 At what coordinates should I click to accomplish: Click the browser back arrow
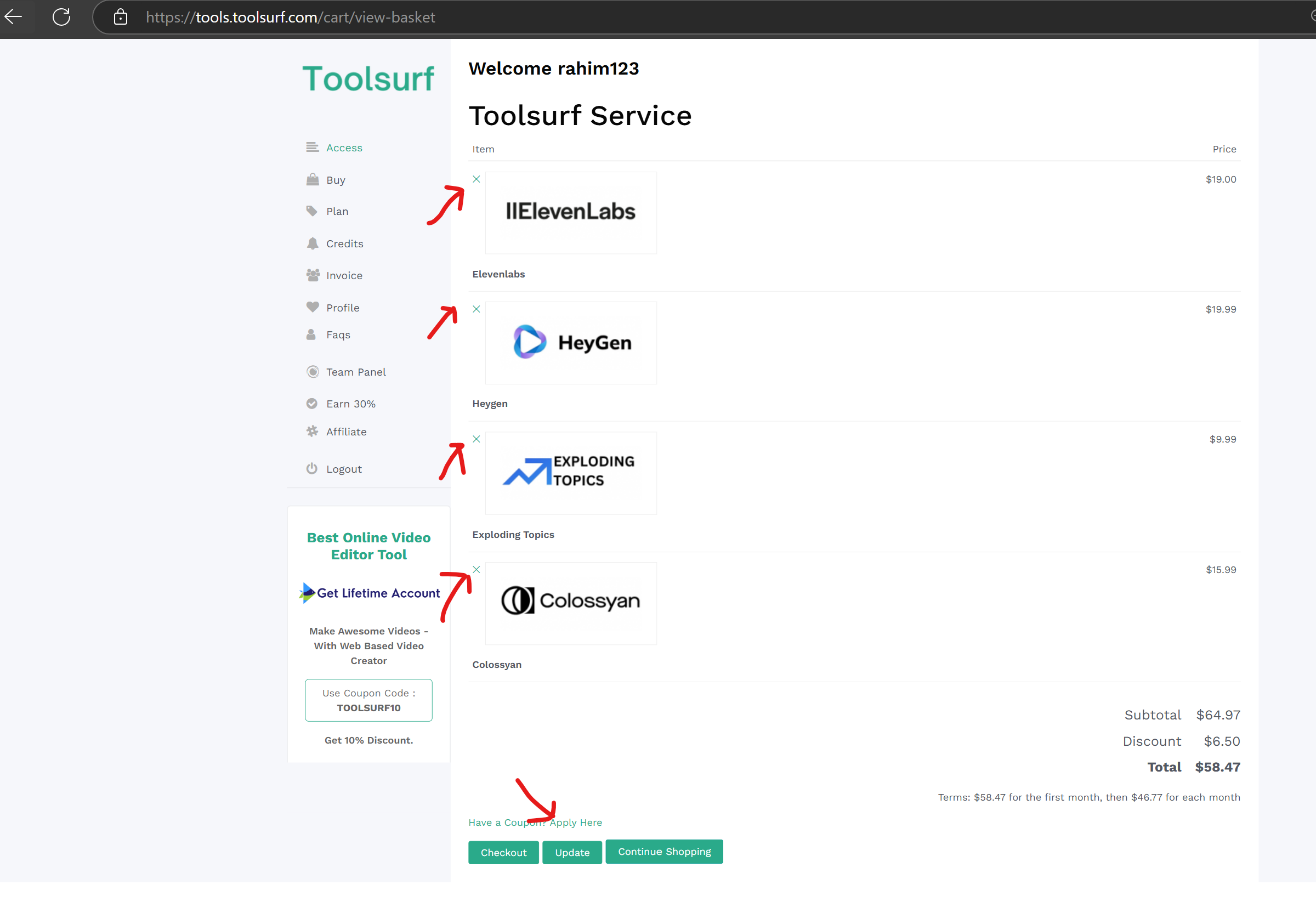pos(14,17)
